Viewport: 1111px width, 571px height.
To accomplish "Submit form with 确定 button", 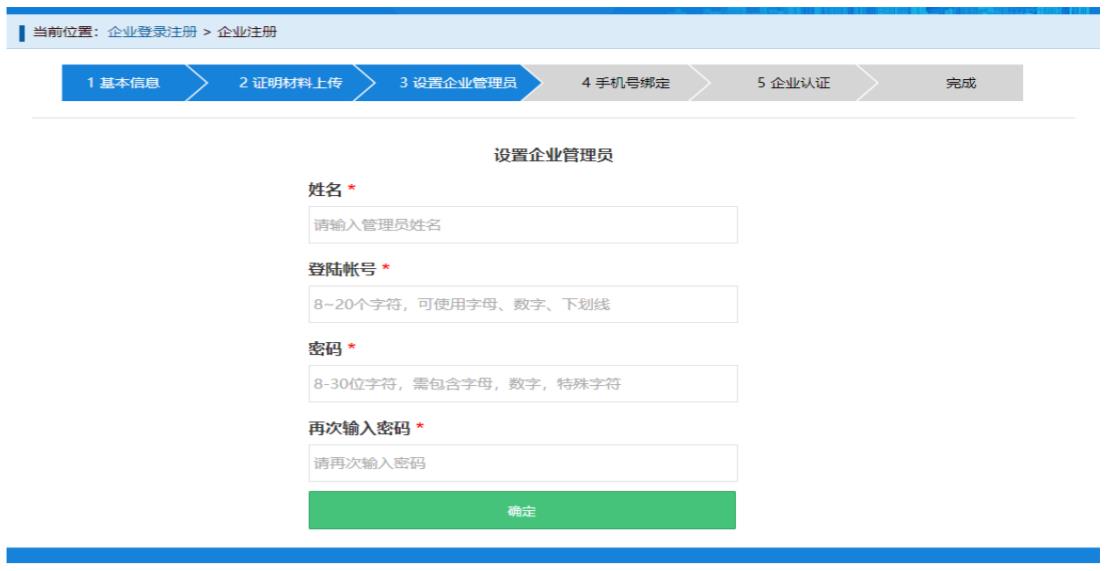I will pos(522,510).
